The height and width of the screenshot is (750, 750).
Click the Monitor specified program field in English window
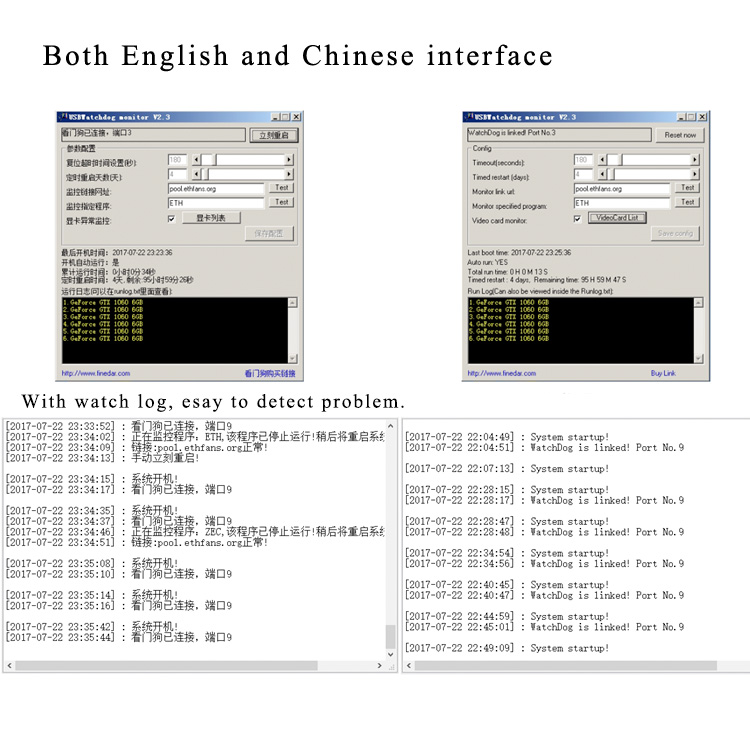(x=621, y=203)
